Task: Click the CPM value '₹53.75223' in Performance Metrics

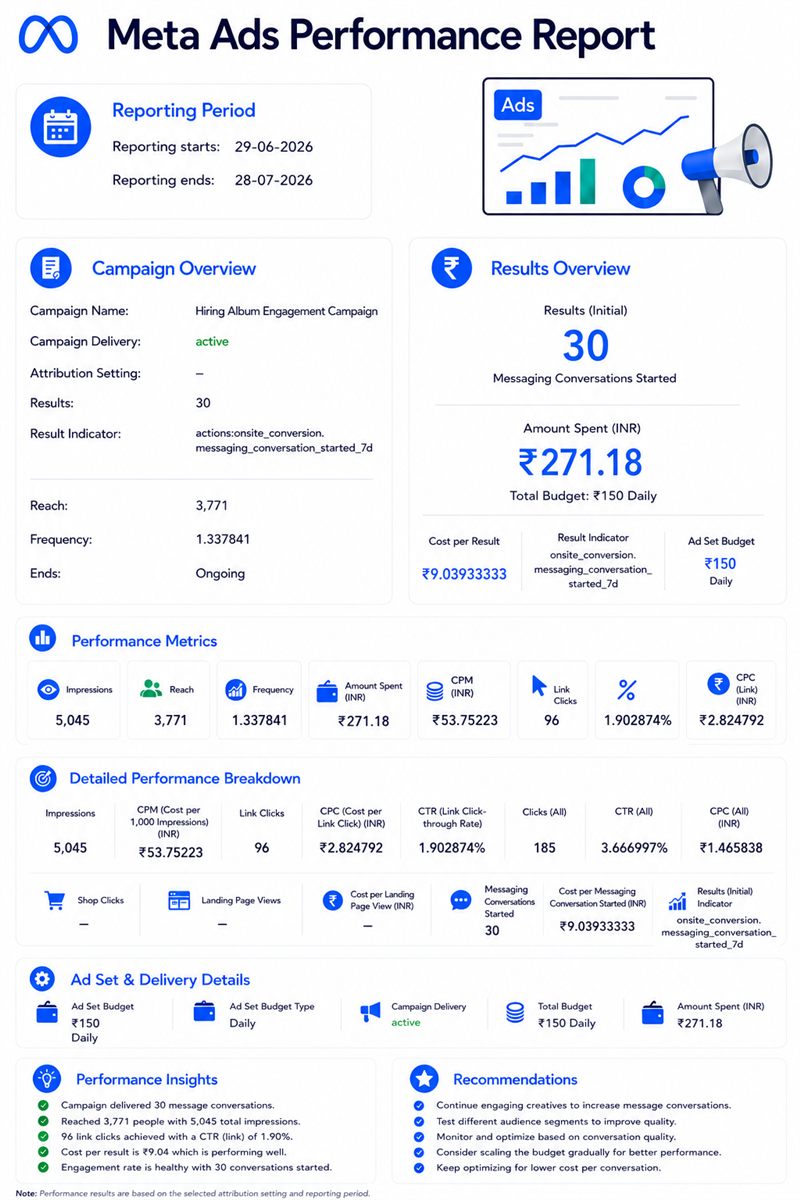Action: click(465, 720)
